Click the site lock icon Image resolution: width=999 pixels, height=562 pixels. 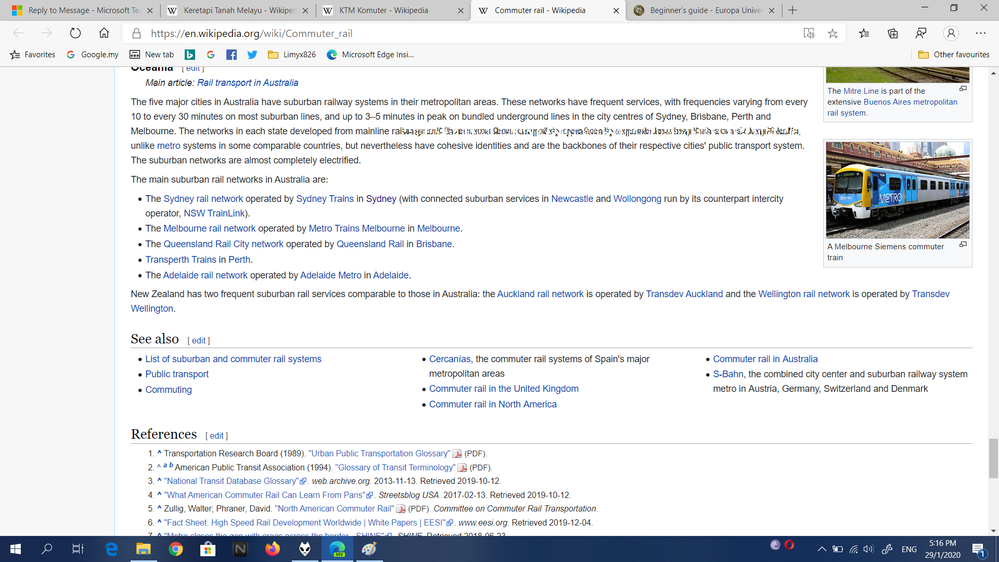[x=136, y=33]
